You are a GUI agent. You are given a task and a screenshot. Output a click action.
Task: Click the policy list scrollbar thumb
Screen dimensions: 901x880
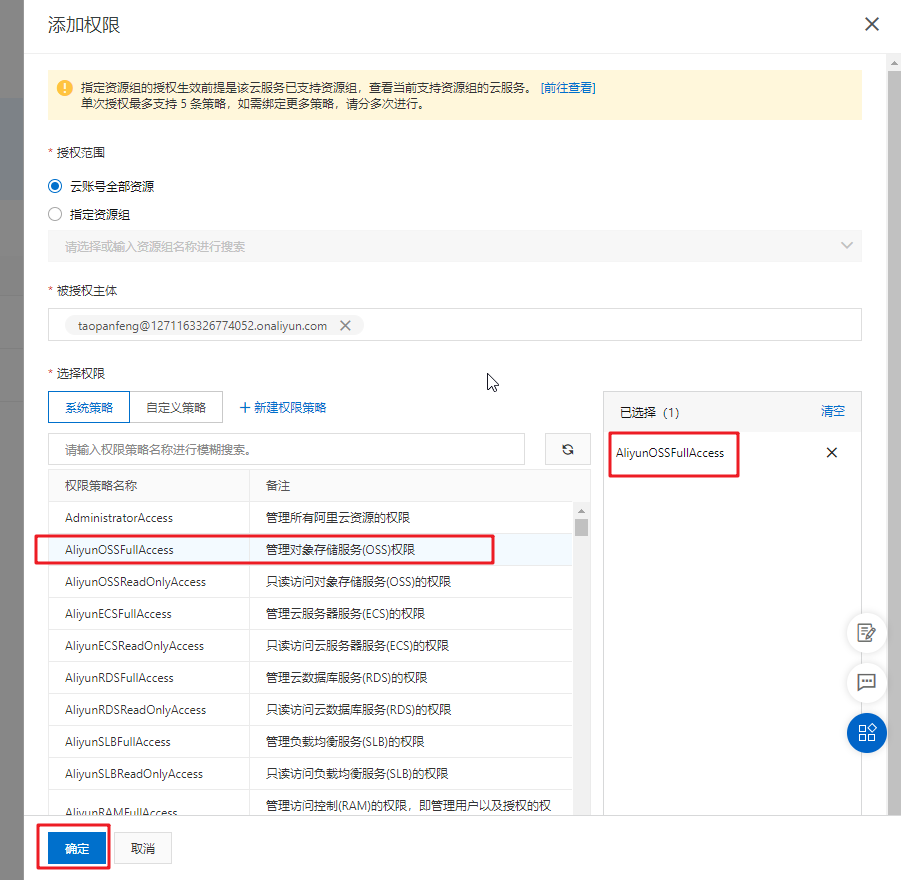[x=581, y=528]
